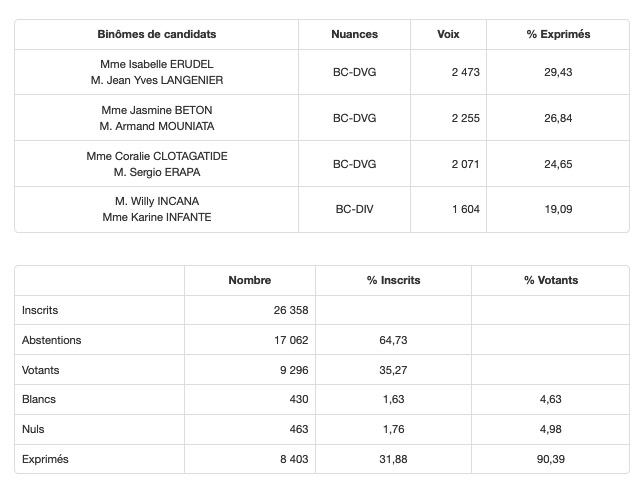This screenshot has width=640, height=487.
Task: Click the "Voix" column header
Action: point(449,34)
